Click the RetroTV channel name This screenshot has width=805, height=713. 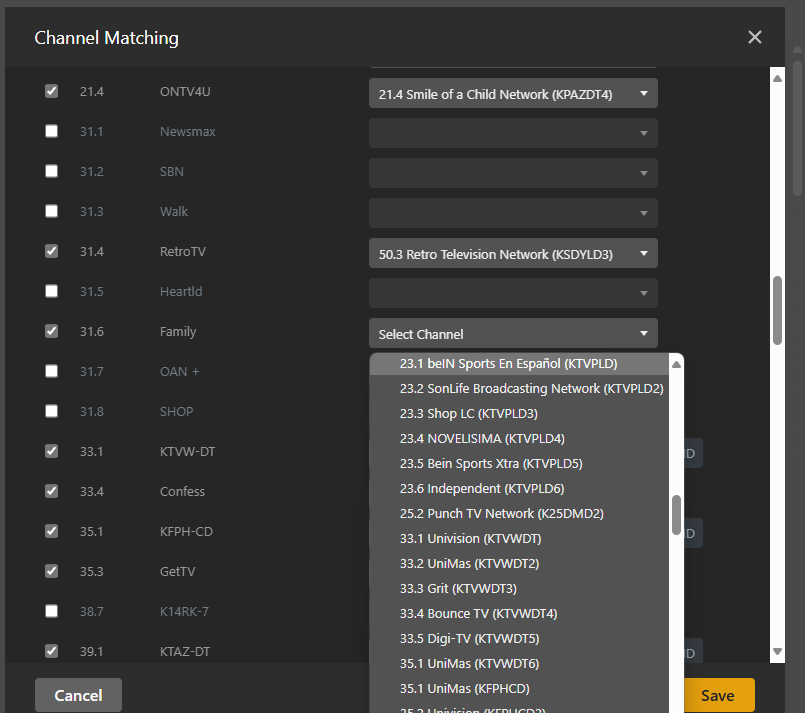(183, 252)
